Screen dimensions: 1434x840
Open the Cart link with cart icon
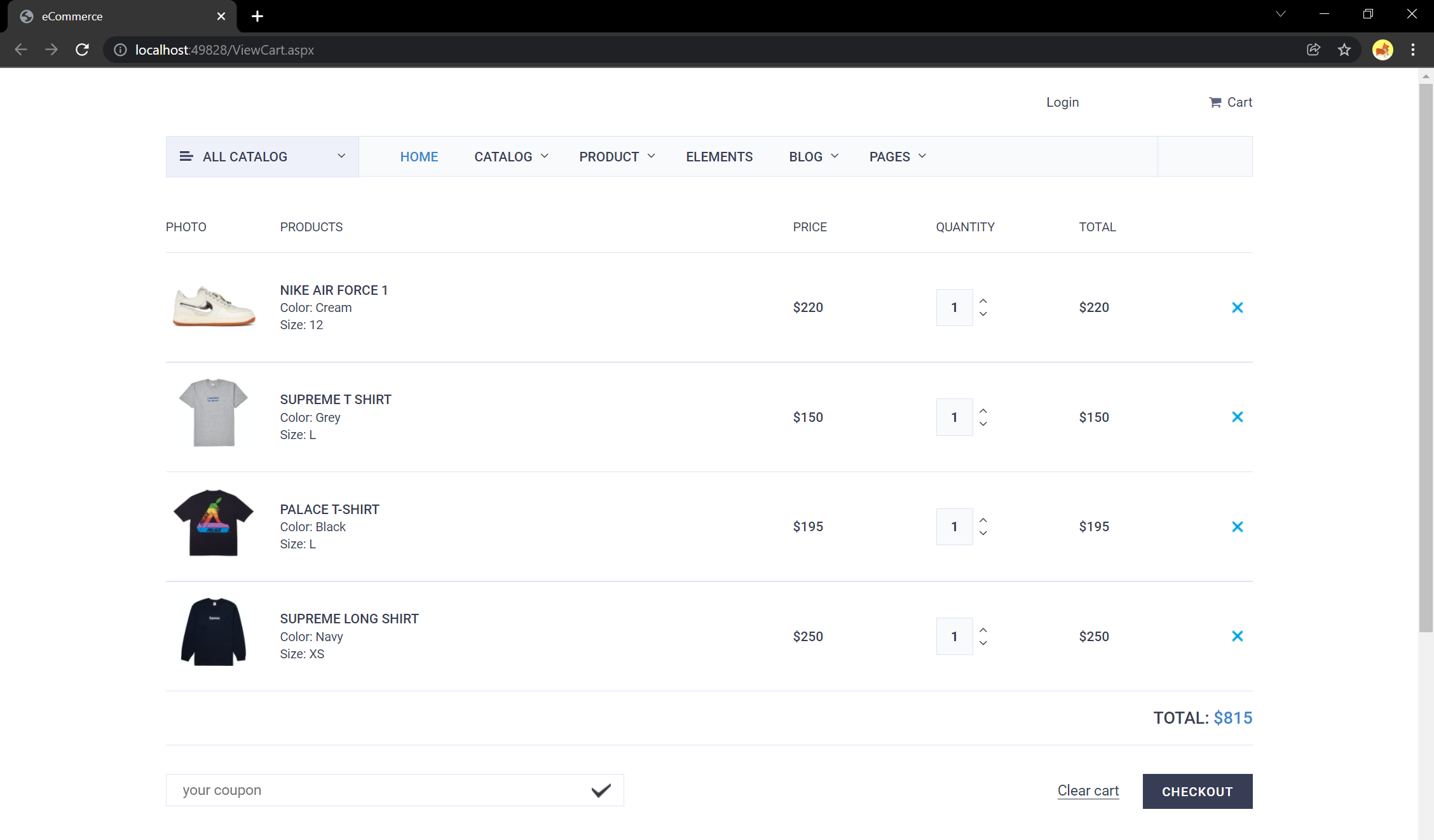point(1230,102)
